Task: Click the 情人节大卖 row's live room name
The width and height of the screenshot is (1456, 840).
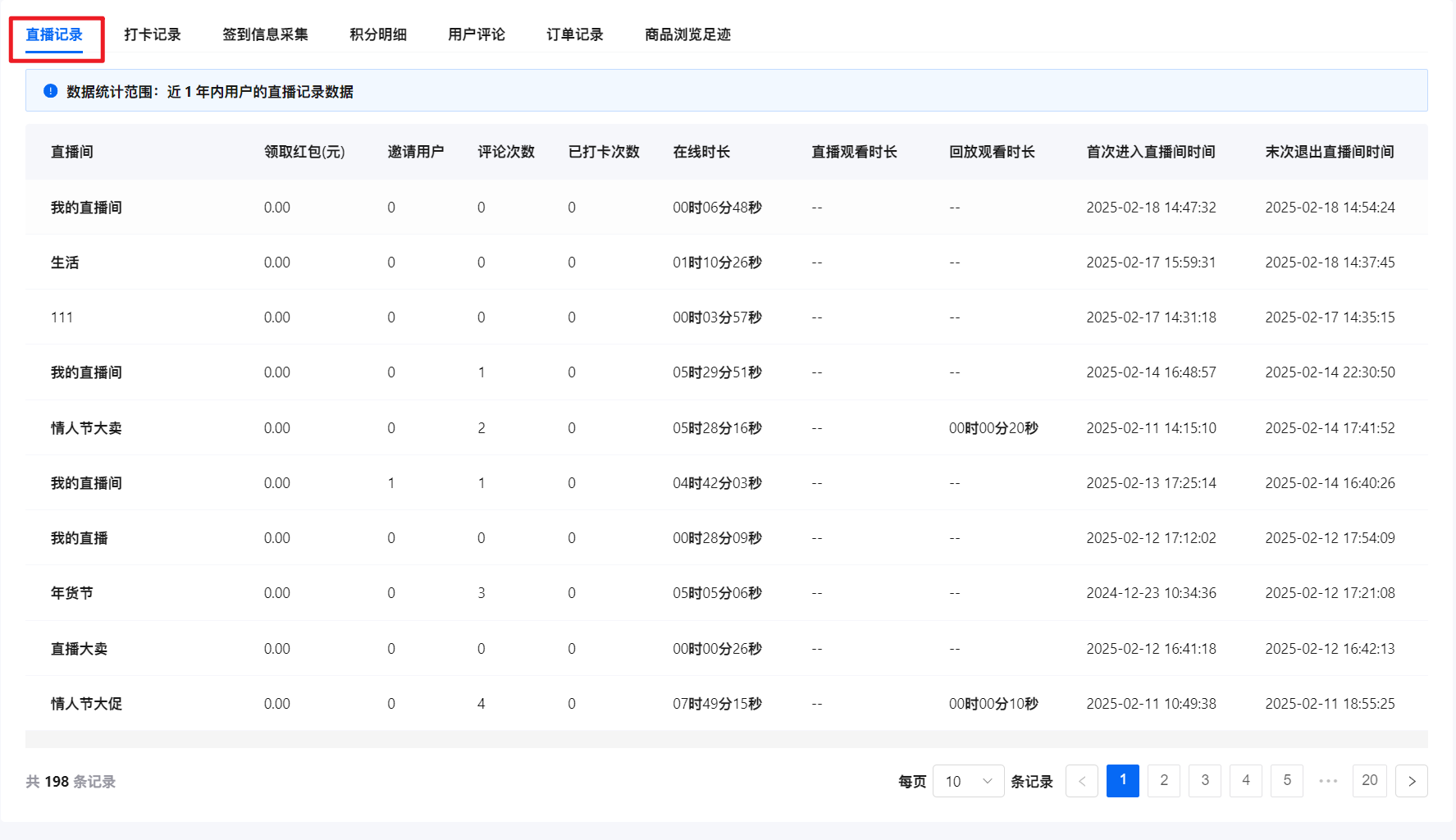Action: pyautogui.click(x=86, y=428)
